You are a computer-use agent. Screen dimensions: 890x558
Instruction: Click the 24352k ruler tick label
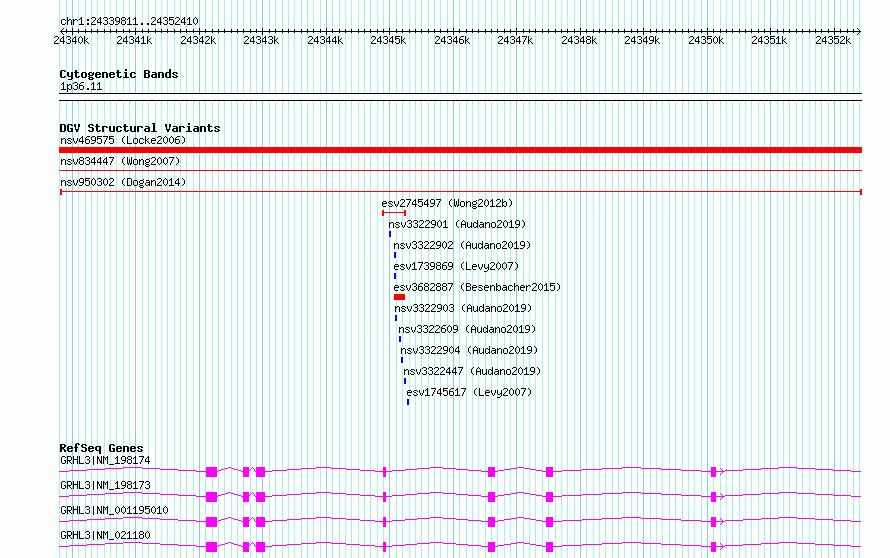833,40
